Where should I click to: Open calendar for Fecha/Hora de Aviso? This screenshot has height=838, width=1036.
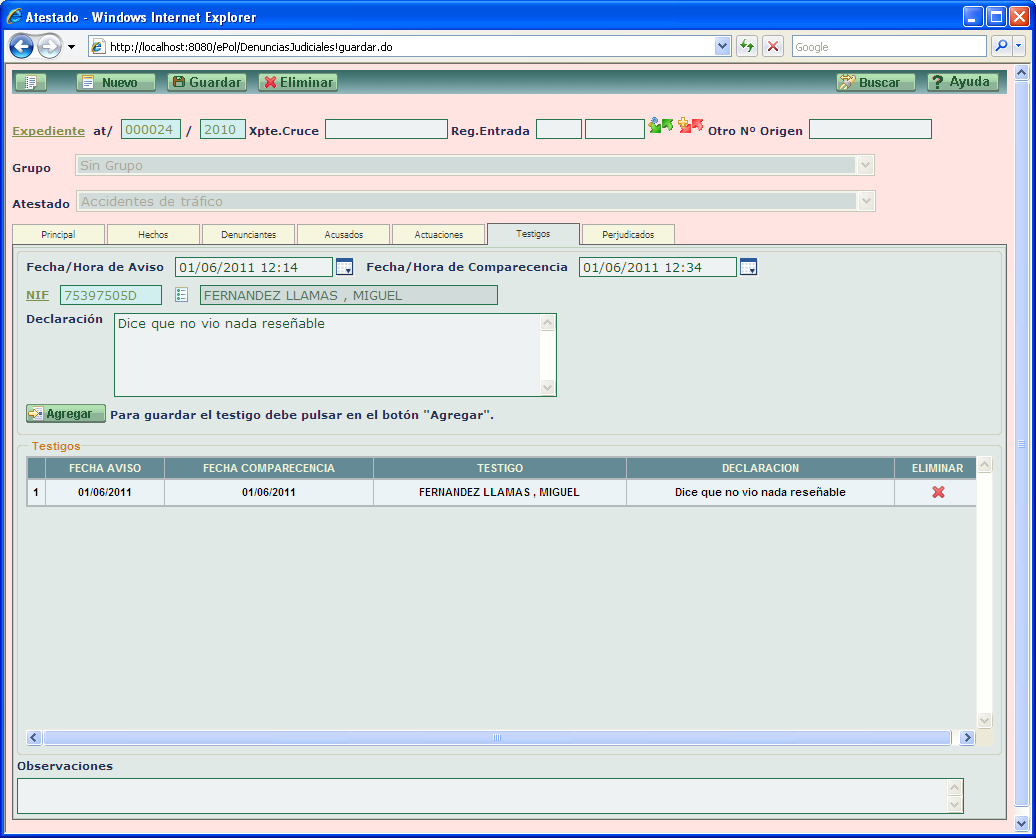(x=344, y=267)
